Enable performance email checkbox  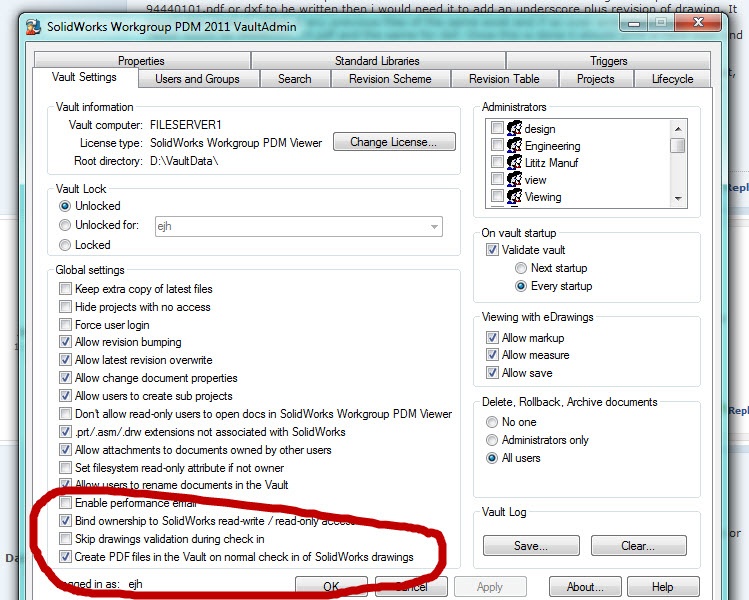pos(65,503)
